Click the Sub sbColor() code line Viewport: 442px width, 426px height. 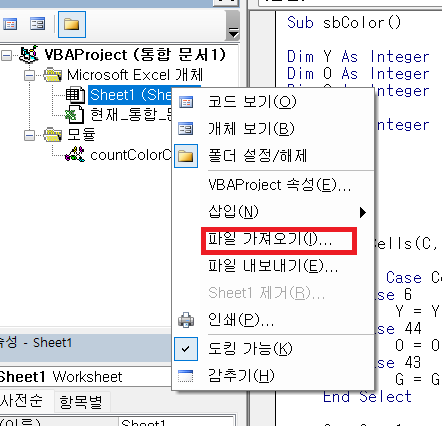click(344, 23)
